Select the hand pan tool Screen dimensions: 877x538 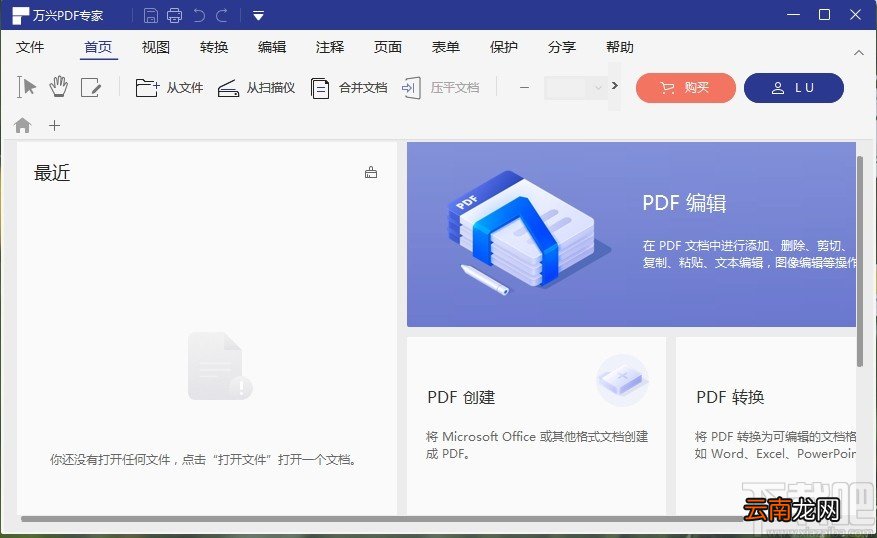point(59,87)
